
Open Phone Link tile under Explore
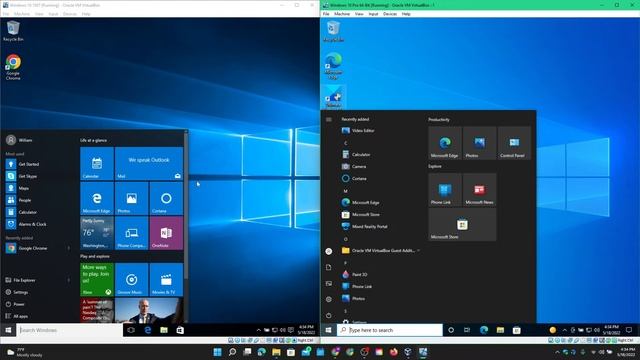[x=445, y=189]
